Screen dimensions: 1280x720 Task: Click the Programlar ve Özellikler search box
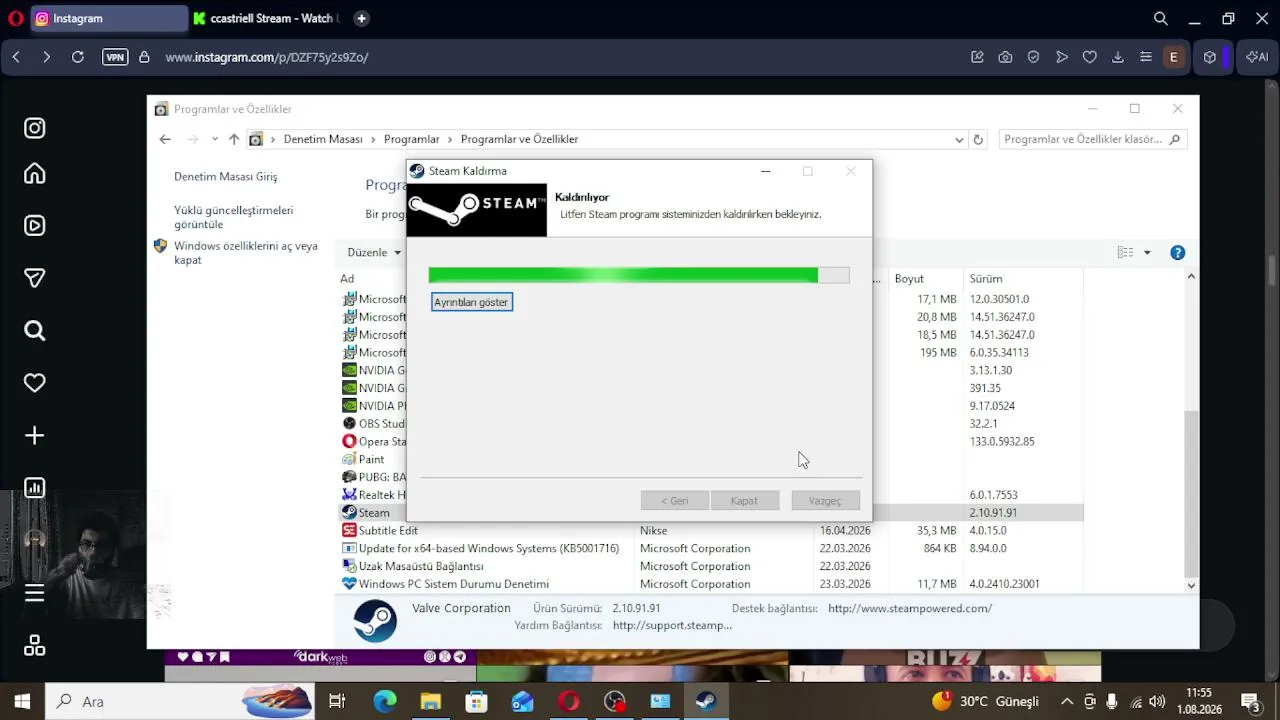pos(1093,139)
